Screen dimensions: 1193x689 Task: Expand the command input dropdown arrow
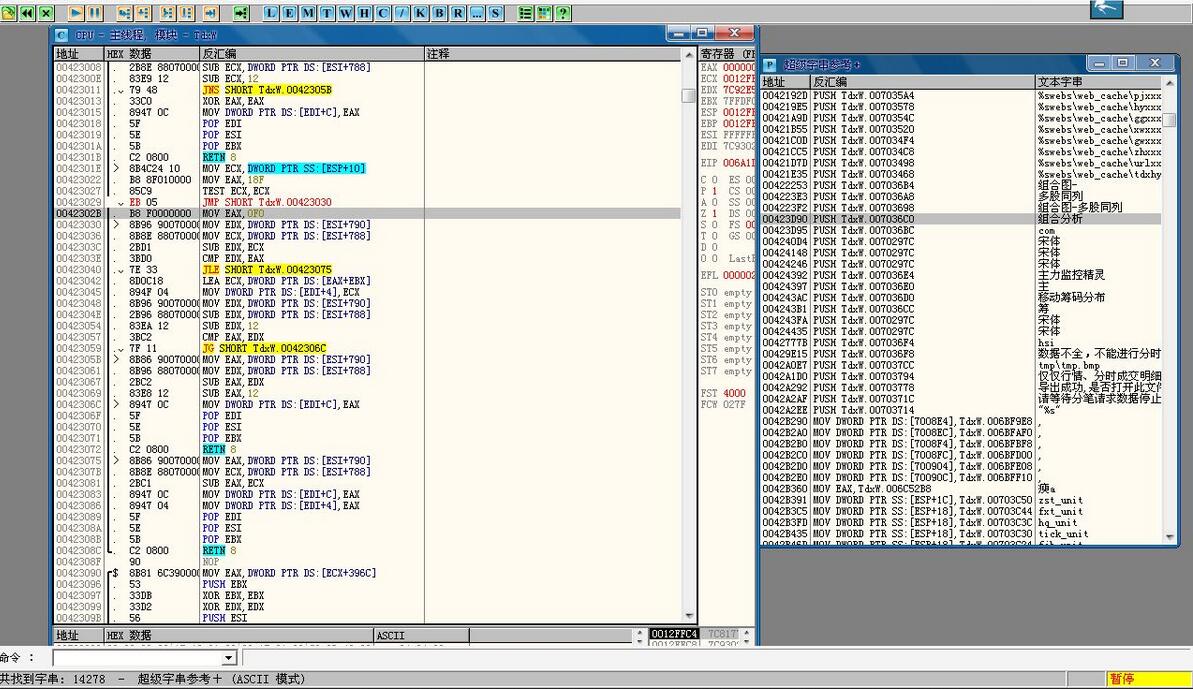click(229, 658)
